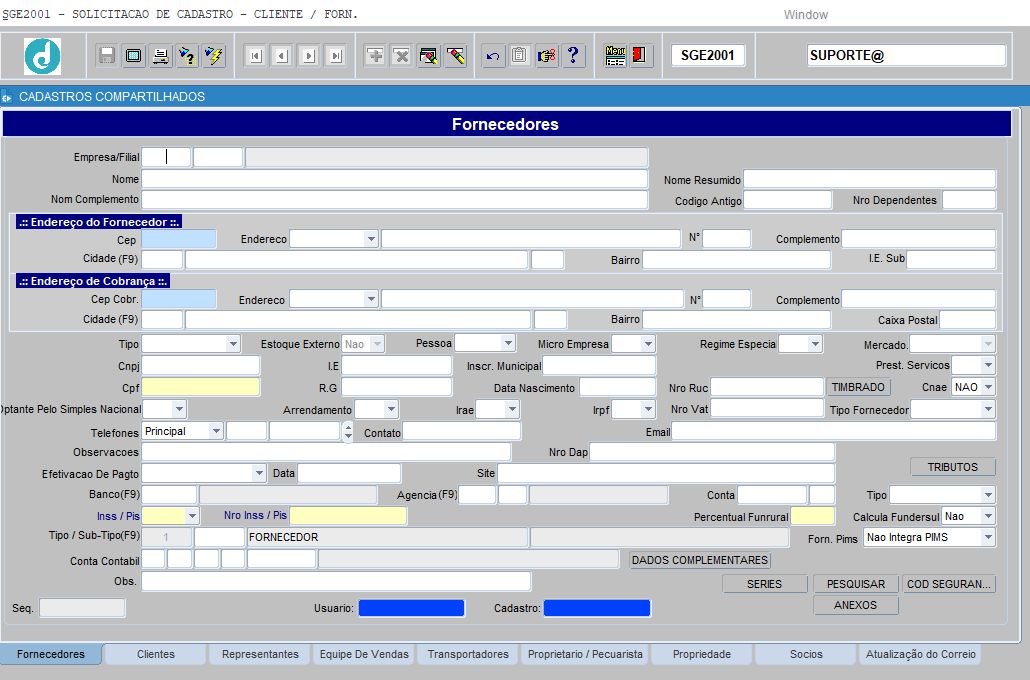This screenshot has height=680, width=1030.
Task: Click the Print icon in toolbar
Action: 160,56
